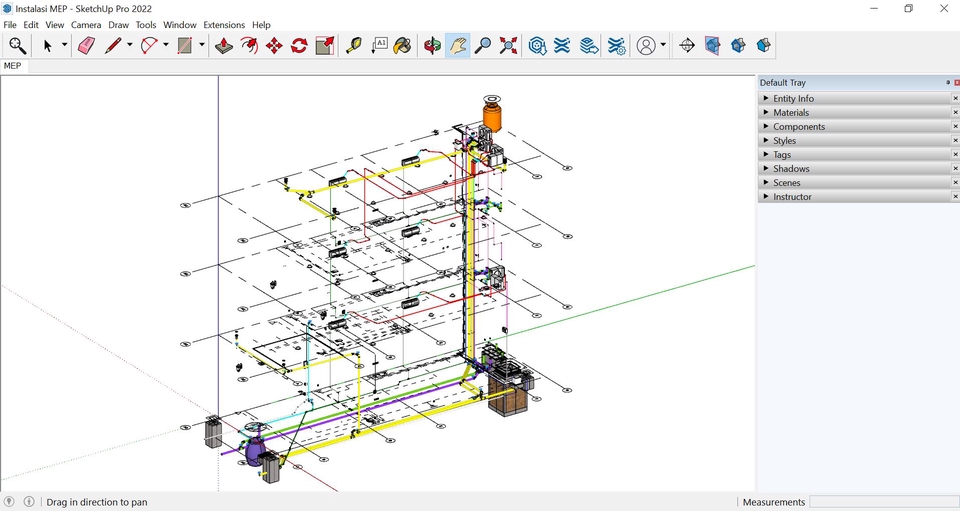Activate the Rotate tool
960x511 pixels.
tap(299, 45)
